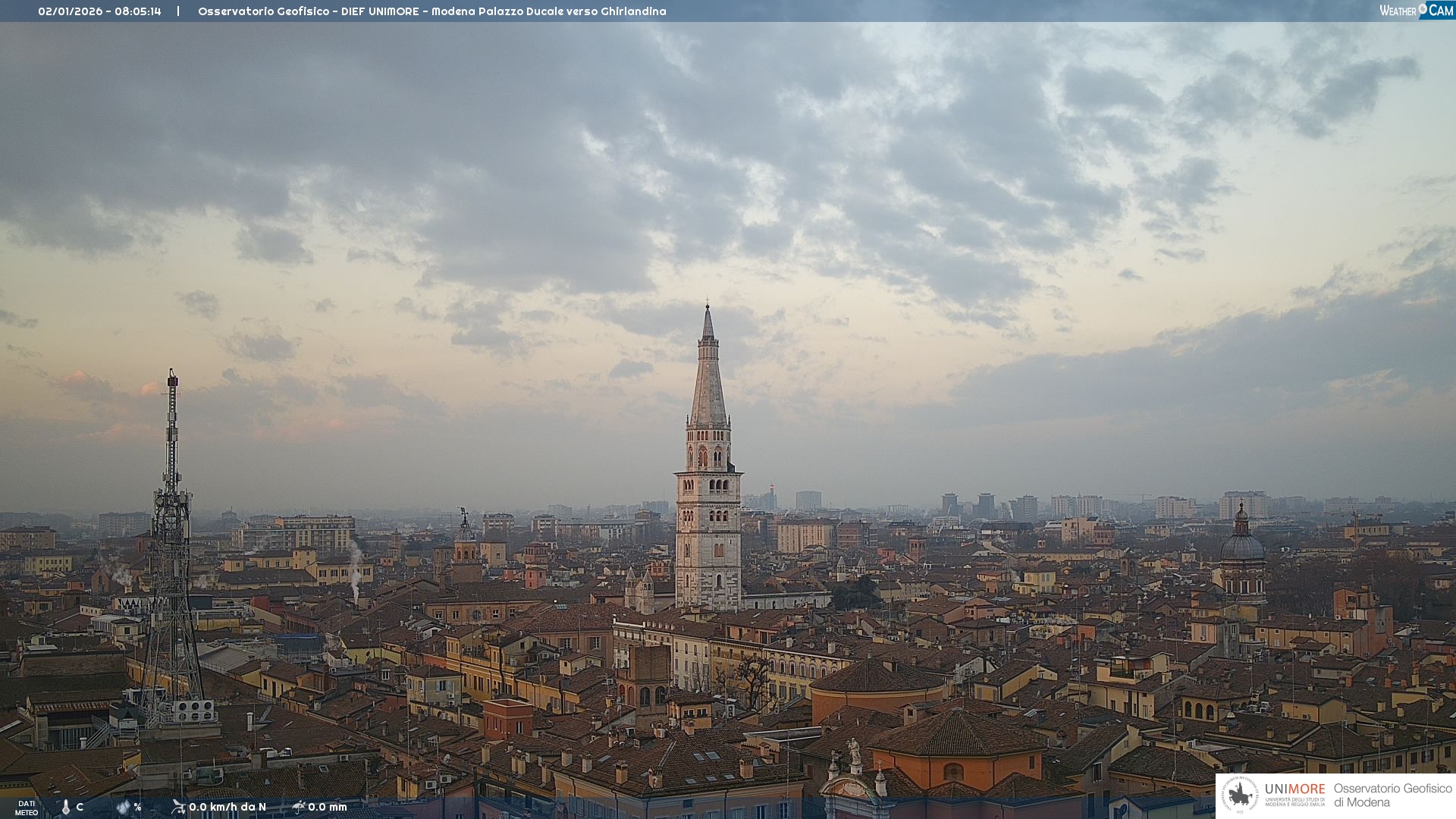Click the wind speed reading 0.0 km/h da N
Viewport: 1456px width, 819px height.
pyautogui.click(x=227, y=807)
